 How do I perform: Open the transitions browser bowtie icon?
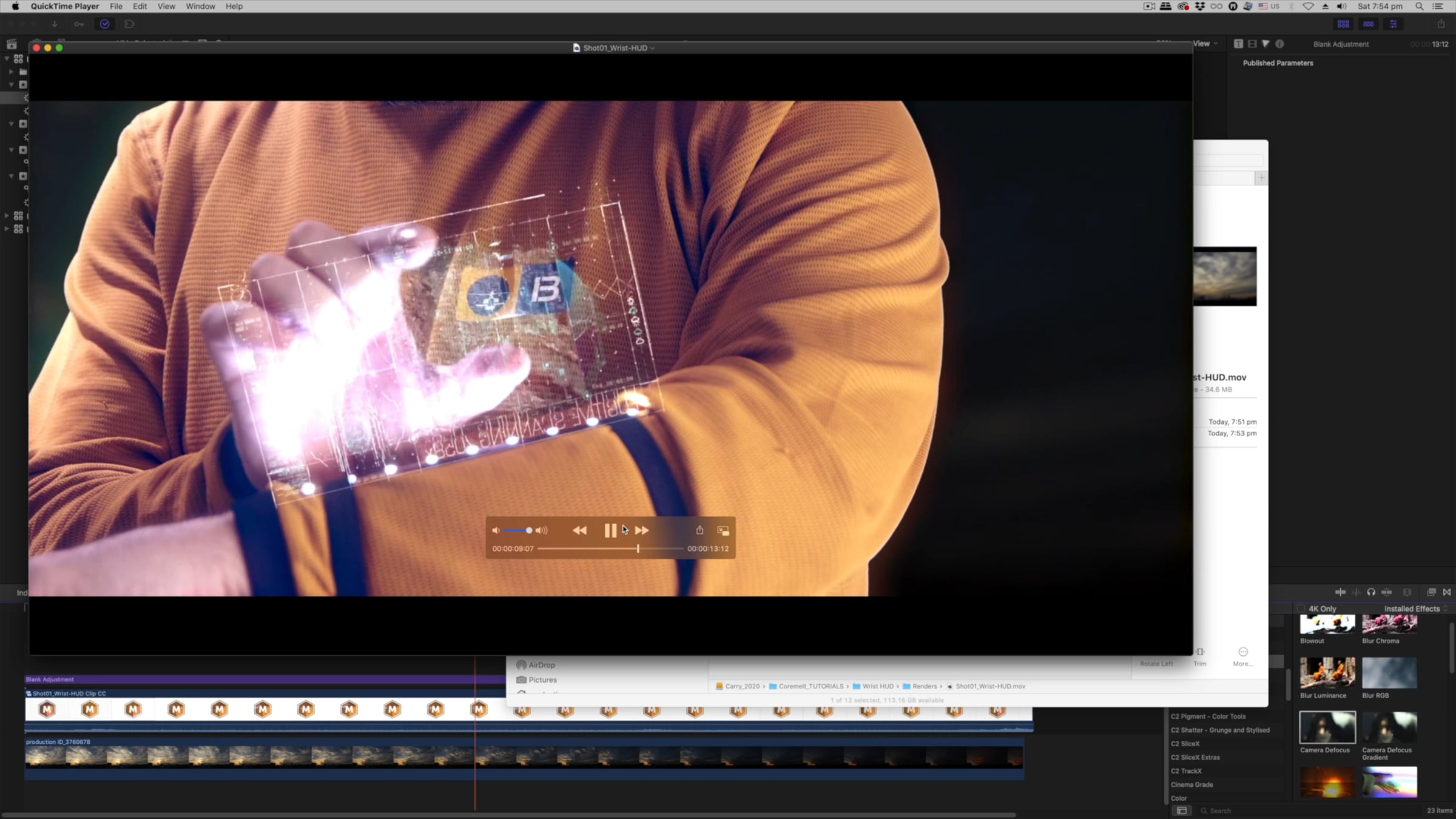(1447, 592)
